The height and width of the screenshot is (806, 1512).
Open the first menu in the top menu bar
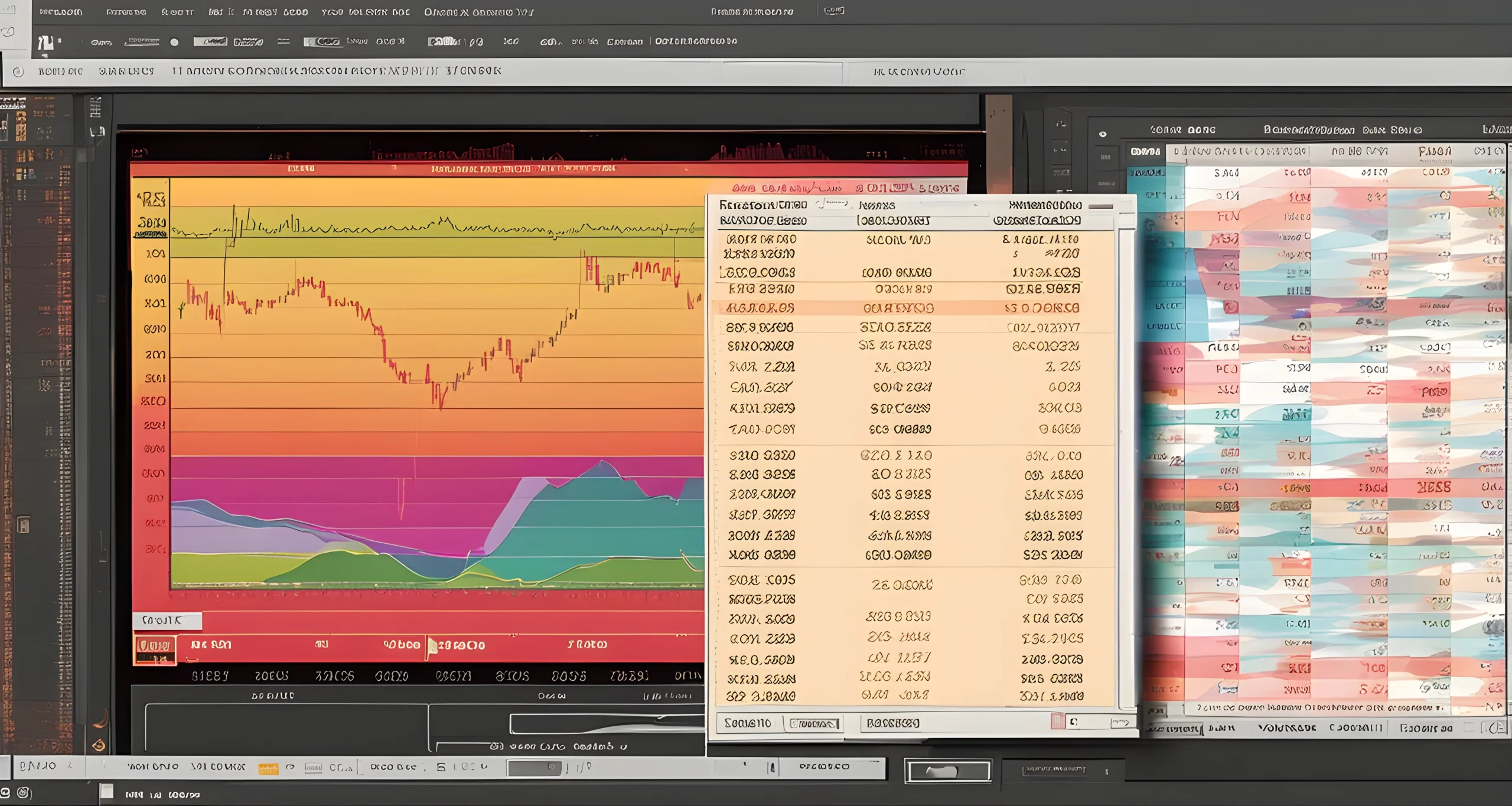61,12
